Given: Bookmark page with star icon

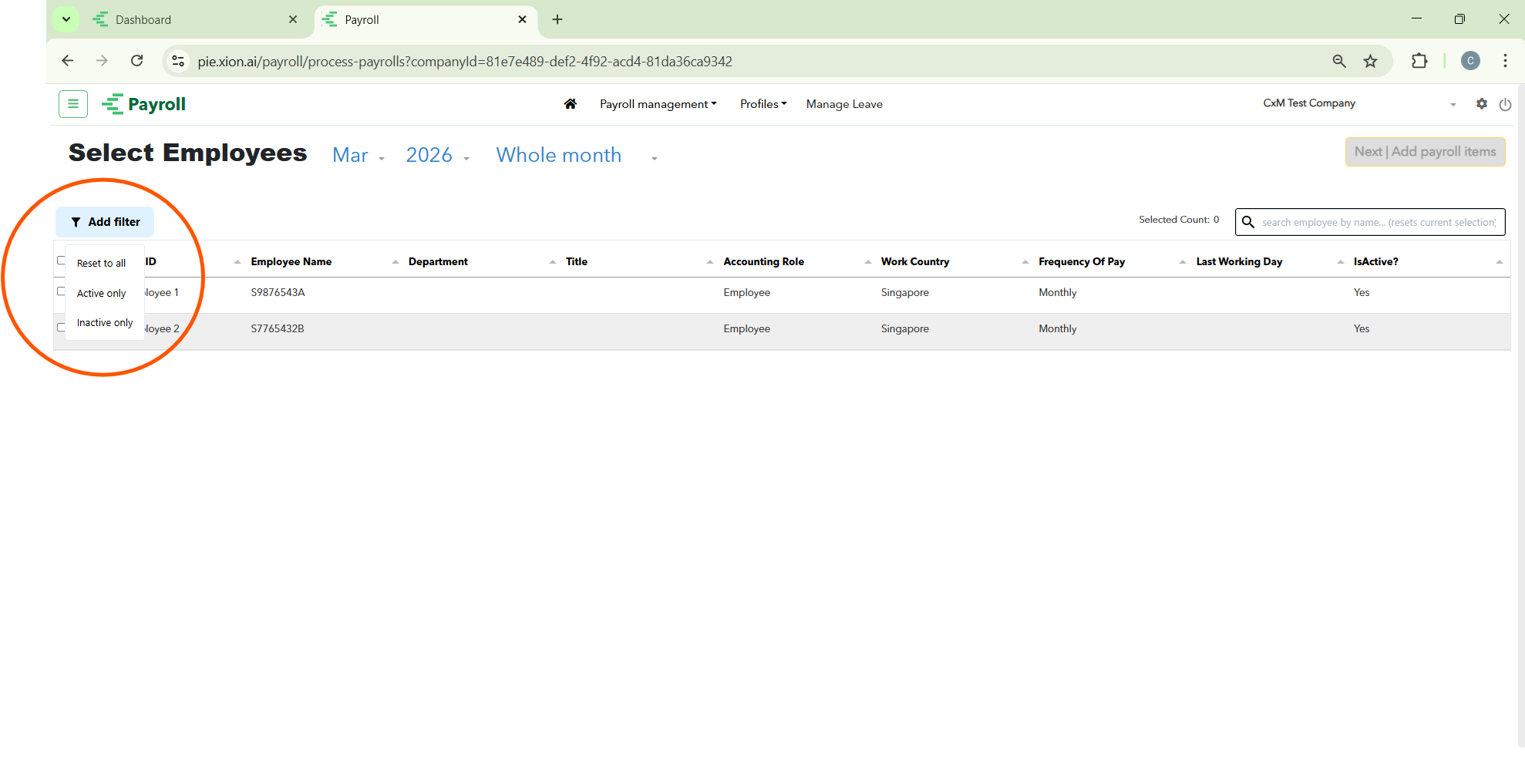Looking at the screenshot, I should point(1370,62).
